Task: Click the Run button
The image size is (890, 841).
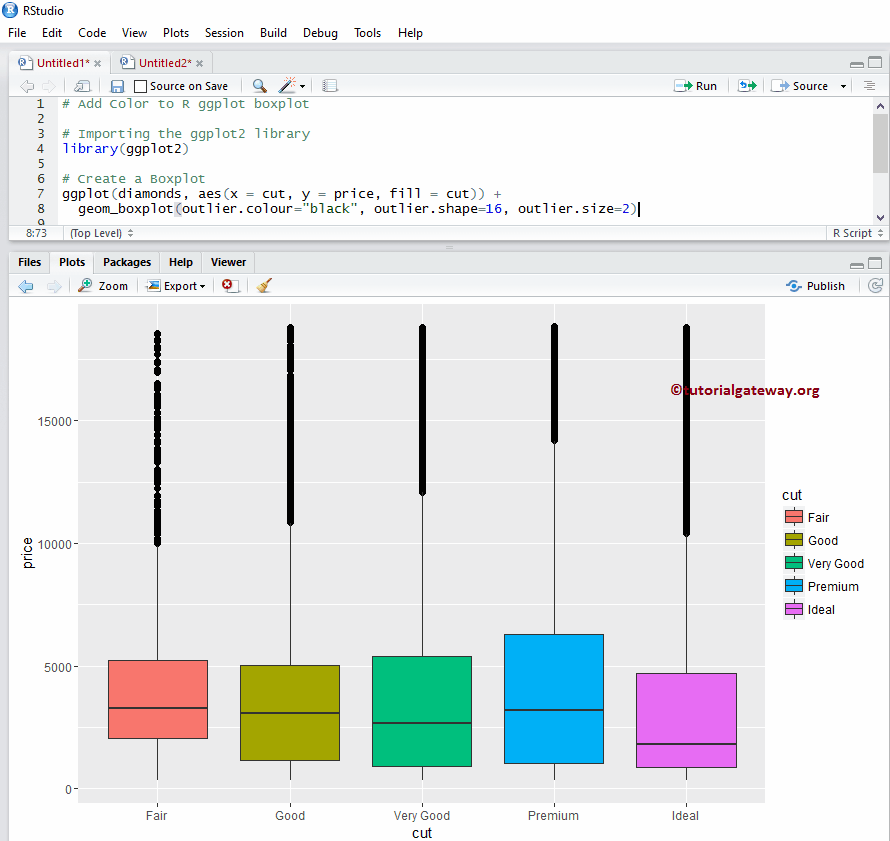Action: click(x=696, y=85)
